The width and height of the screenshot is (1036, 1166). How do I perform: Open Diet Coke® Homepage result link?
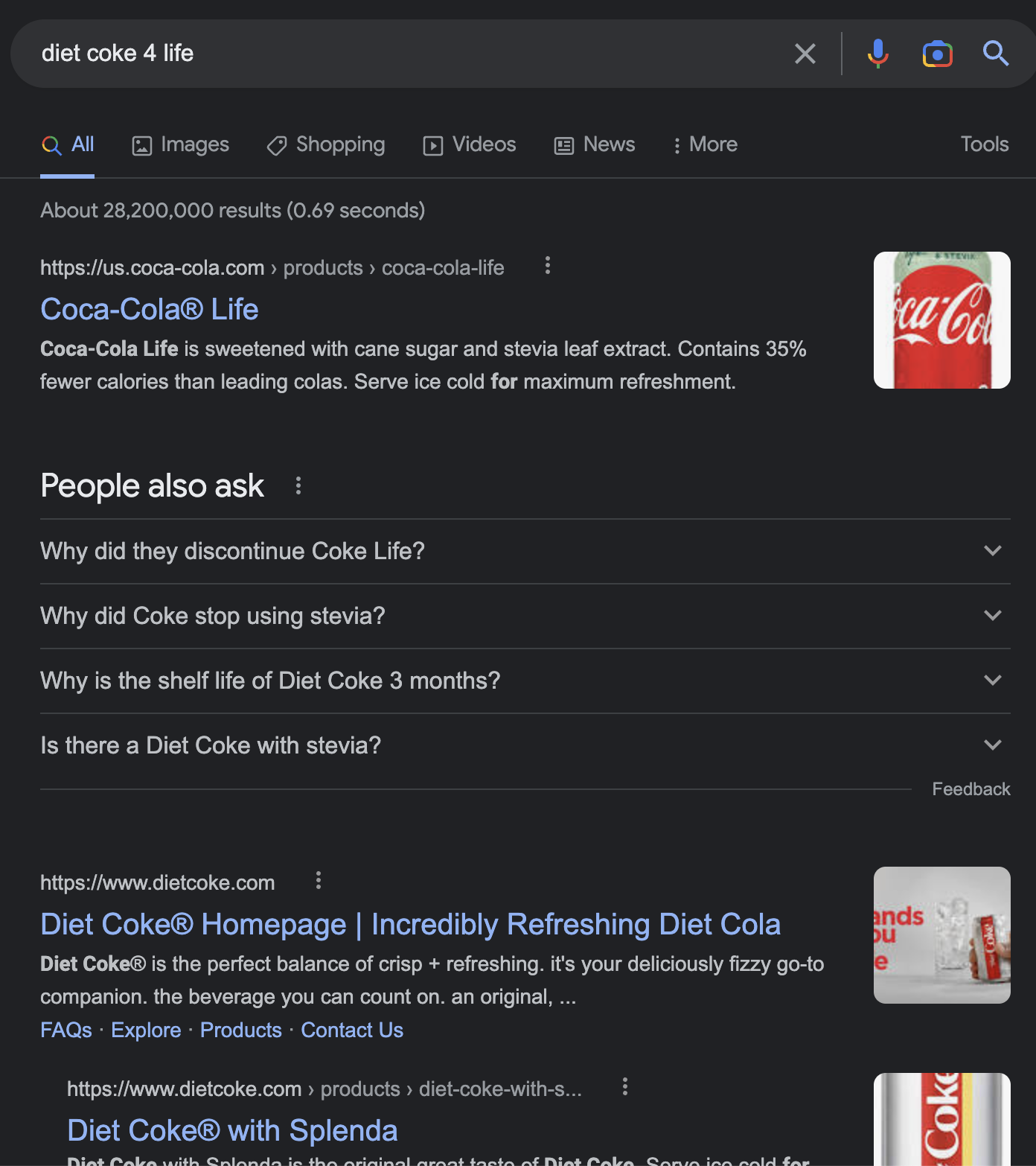411,924
